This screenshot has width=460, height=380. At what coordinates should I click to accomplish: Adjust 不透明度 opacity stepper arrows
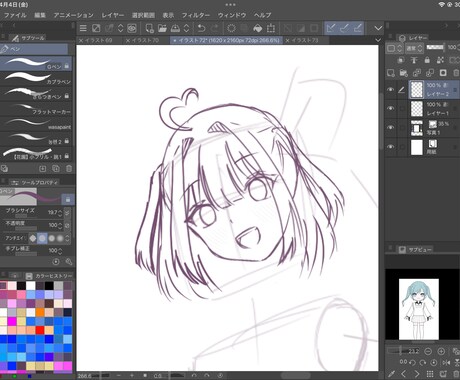pyautogui.click(x=60, y=226)
